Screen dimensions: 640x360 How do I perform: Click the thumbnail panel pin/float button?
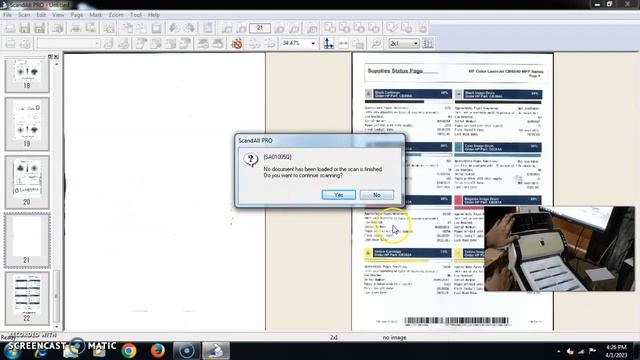click(x=50, y=57)
